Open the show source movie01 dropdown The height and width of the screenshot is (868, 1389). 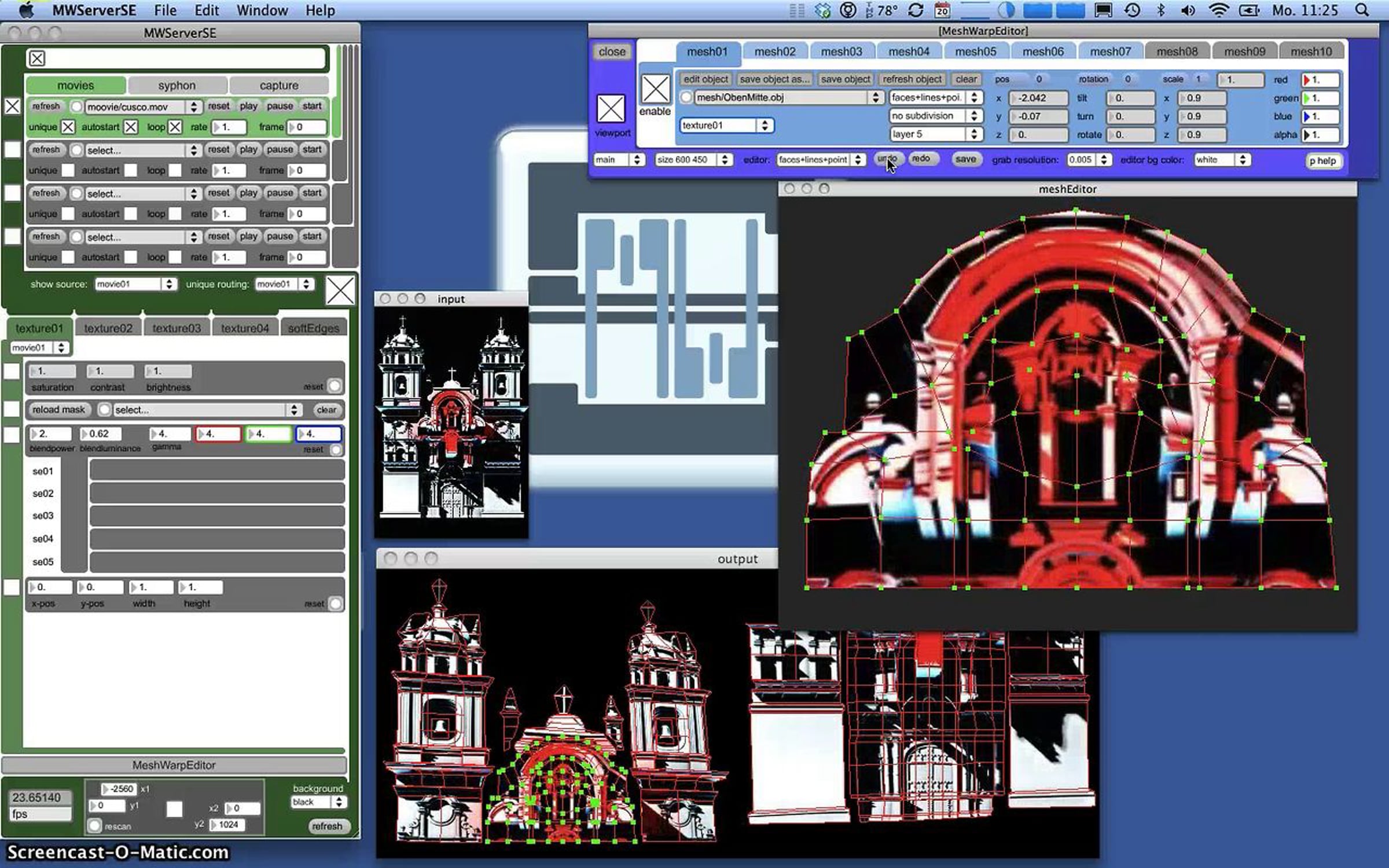[x=135, y=284]
